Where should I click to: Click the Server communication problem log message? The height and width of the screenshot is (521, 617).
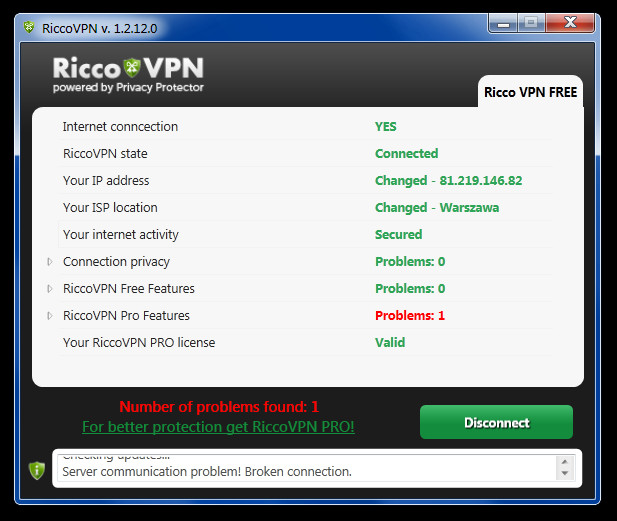click(x=207, y=471)
